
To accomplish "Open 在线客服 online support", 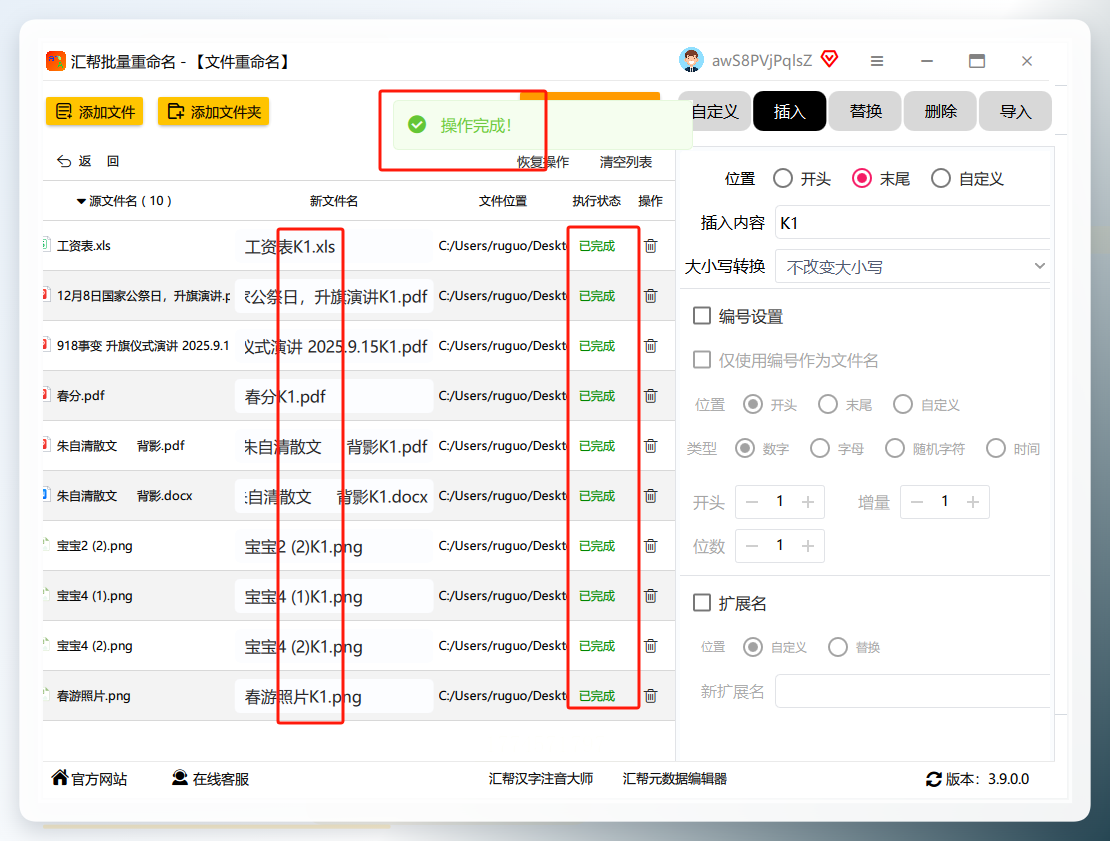I will pyautogui.click(x=210, y=779).
